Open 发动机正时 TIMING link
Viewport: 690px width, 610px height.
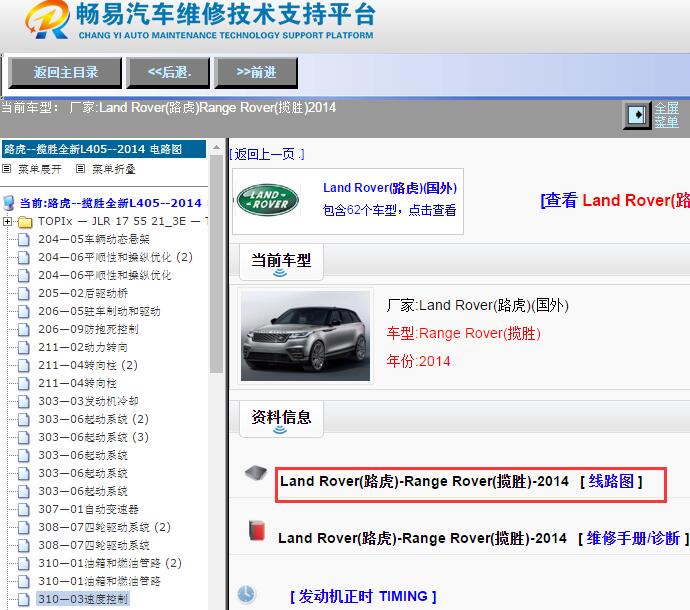tap(363, 596)
